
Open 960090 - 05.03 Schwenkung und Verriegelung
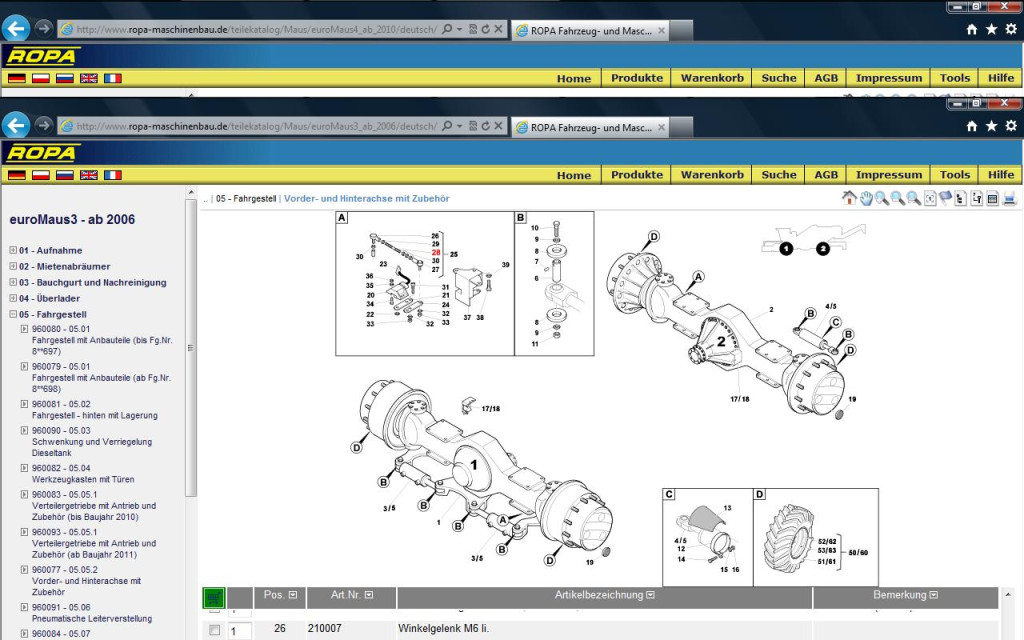click(x=92, y=441)
